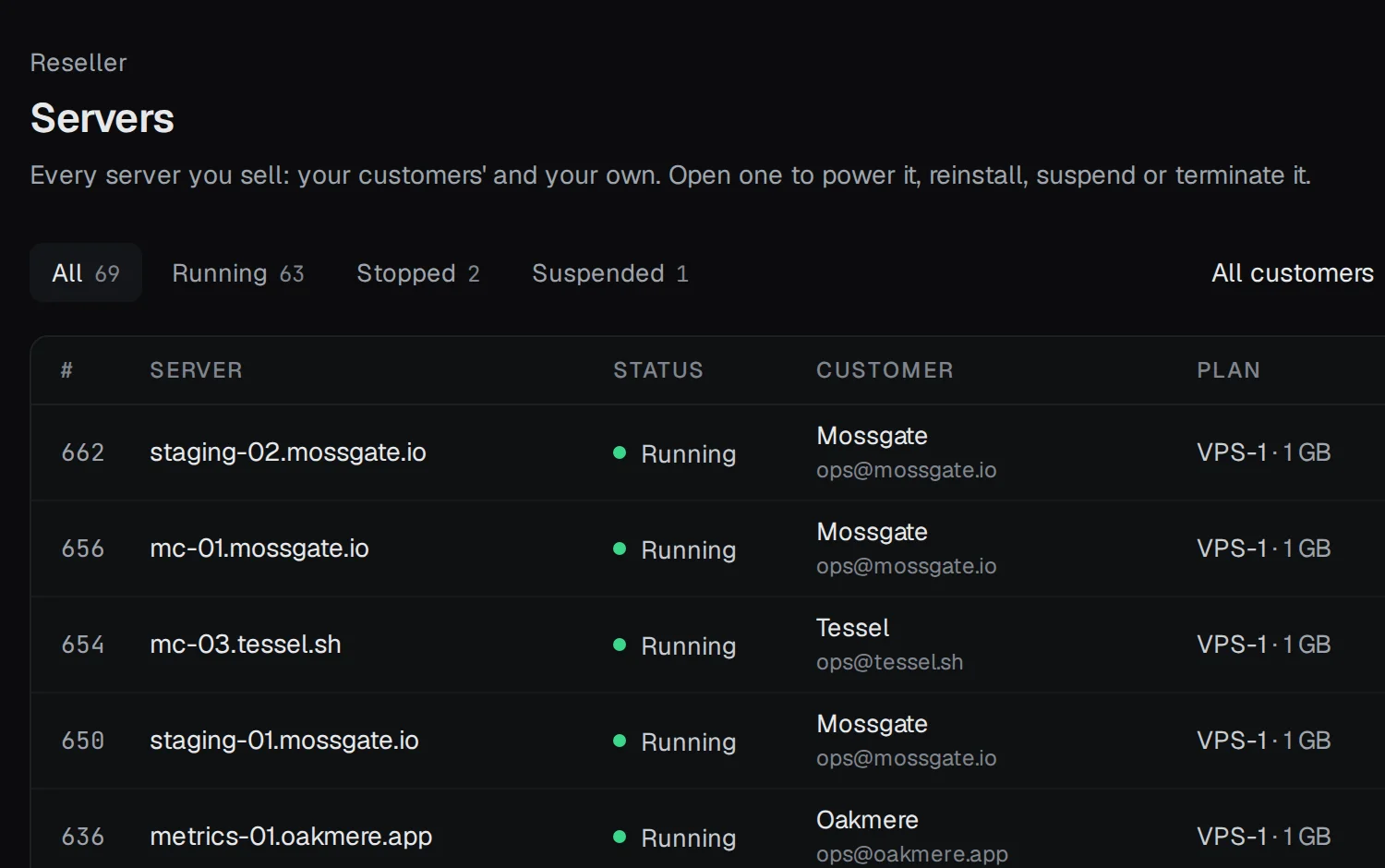Click VPS-1 plan of staging-01.mossgate.io

pos(1264,741)
